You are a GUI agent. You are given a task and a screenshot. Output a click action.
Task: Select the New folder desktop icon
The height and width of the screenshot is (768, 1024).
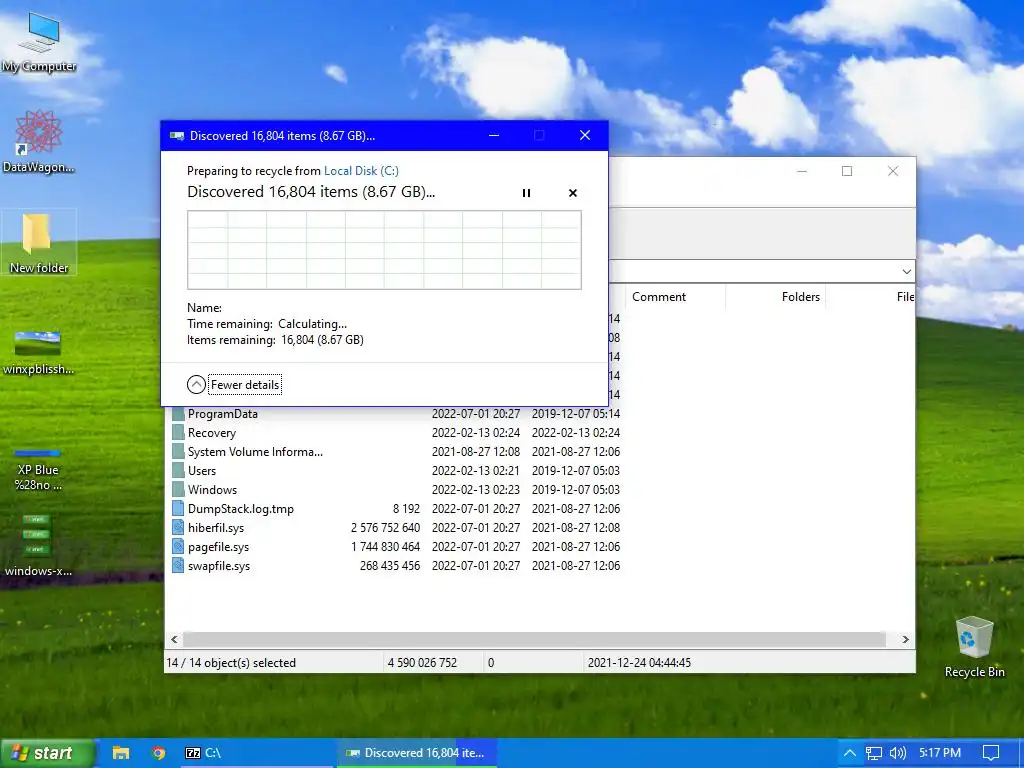pos(39,242)
